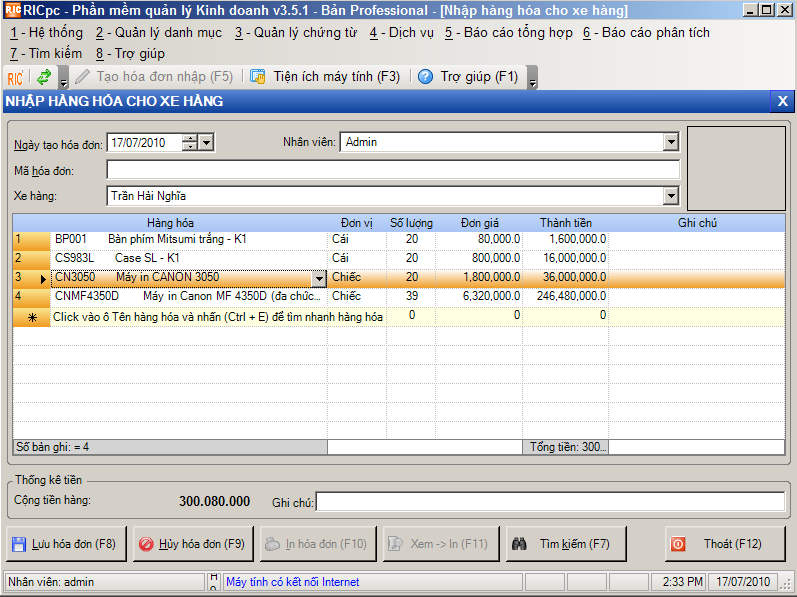
Task: Select row header number 1
Action: coord(32,240)
